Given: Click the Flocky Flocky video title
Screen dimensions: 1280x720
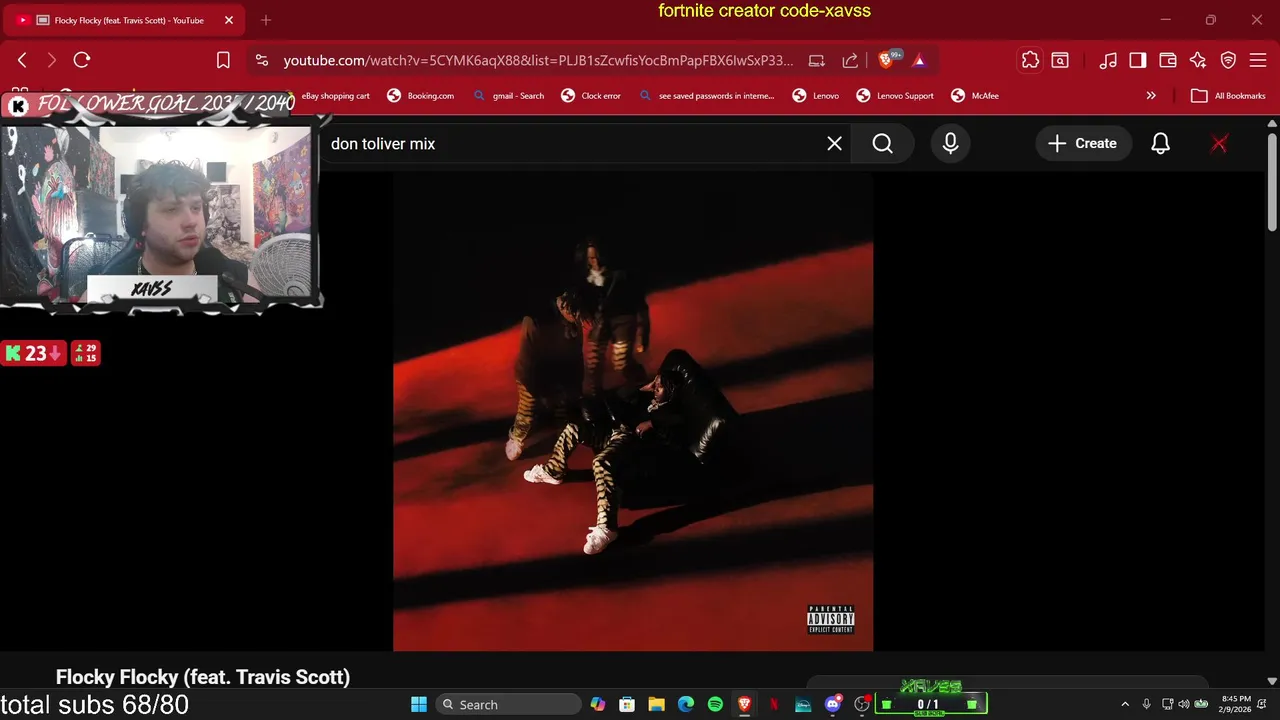Looking at the screenshot, I should coord(203,677).
